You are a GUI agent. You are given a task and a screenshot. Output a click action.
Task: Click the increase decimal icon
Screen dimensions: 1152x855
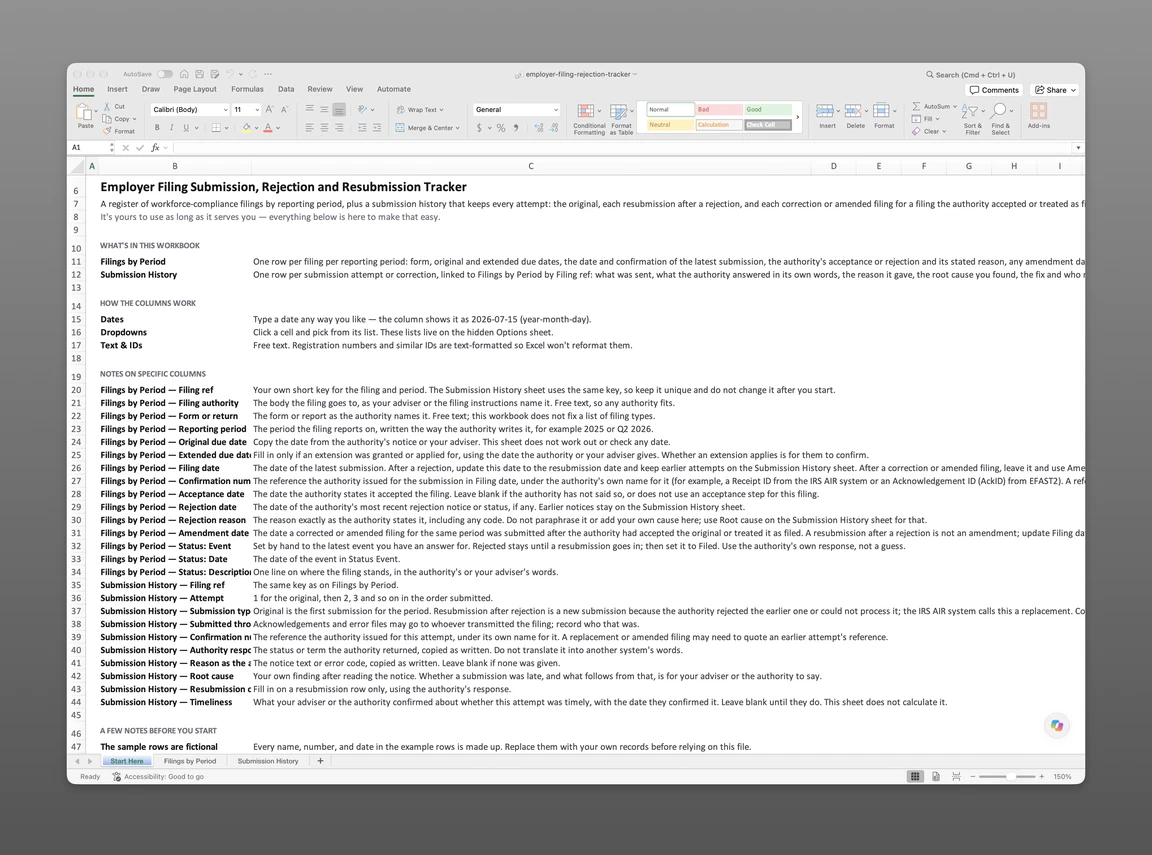[x=539, y=128]
